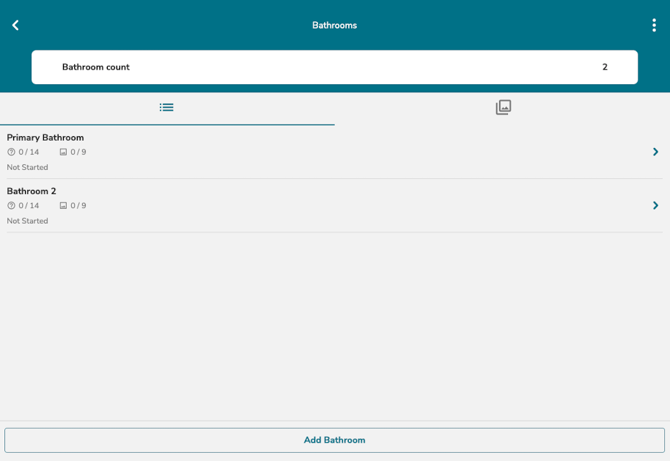Image resolution: width=670 pixels, height=461 pixels.
Task: Click Primary Bathroom photo count icon
Action: [x=63, y=152]
